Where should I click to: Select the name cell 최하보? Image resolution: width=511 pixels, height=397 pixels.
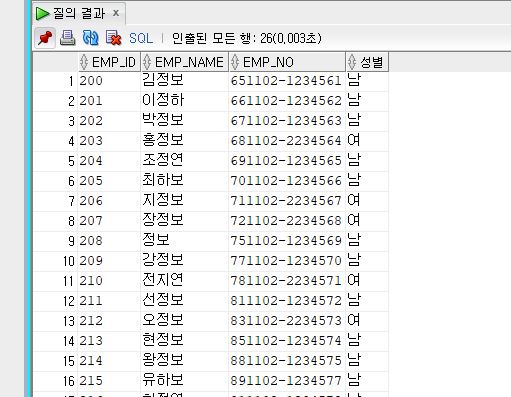[185, 181]
